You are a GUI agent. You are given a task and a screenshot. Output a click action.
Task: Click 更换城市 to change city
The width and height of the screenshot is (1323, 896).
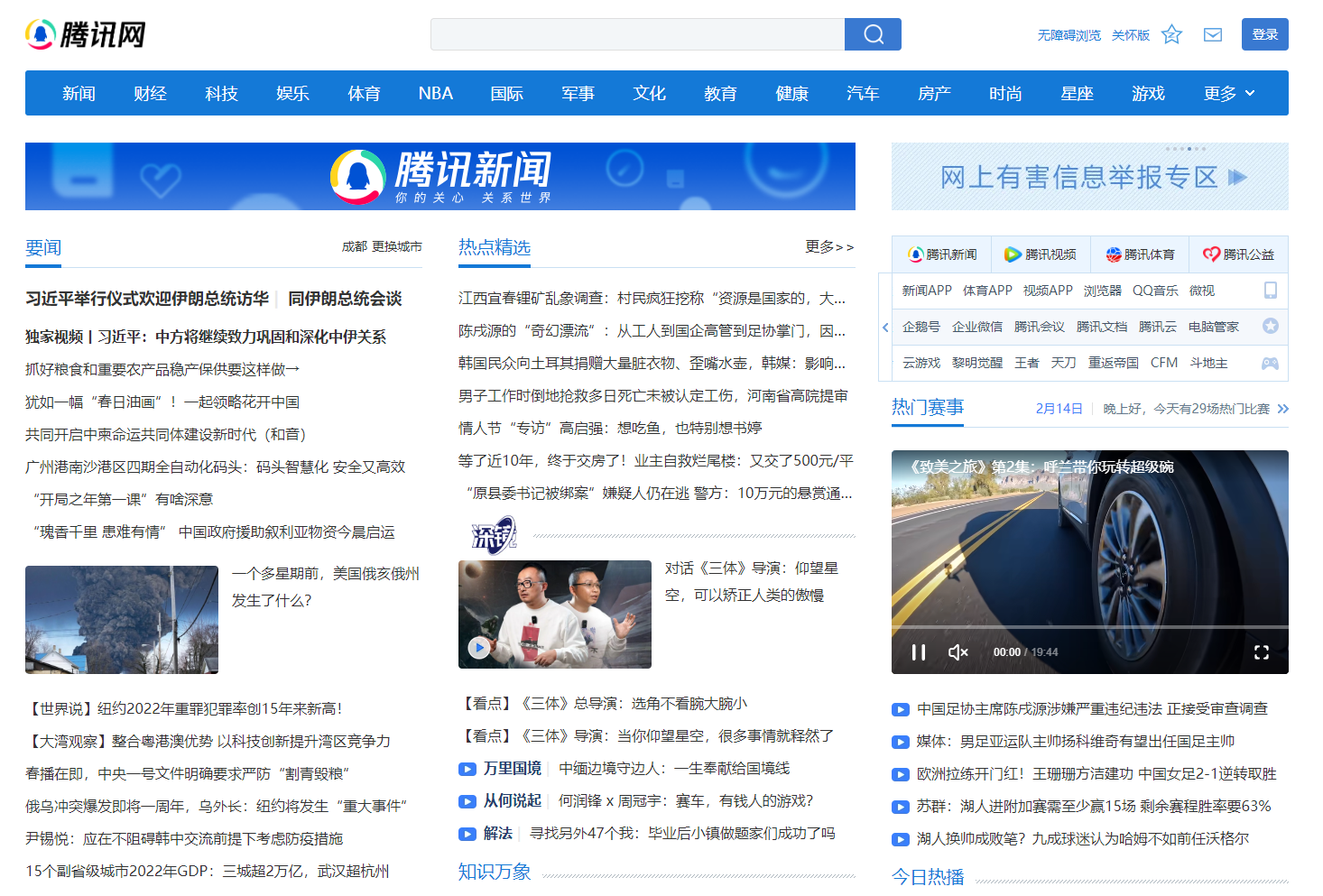pyautogui.click(x=397, y=246)
